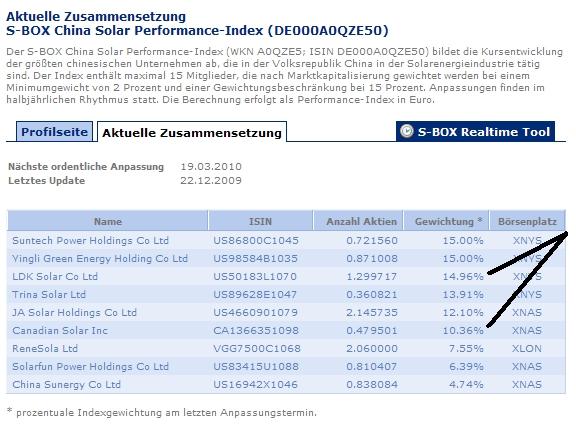Screen dimensions: 576x424
Task: Click the Börsenplatz column header
Action: click(528, 221)
